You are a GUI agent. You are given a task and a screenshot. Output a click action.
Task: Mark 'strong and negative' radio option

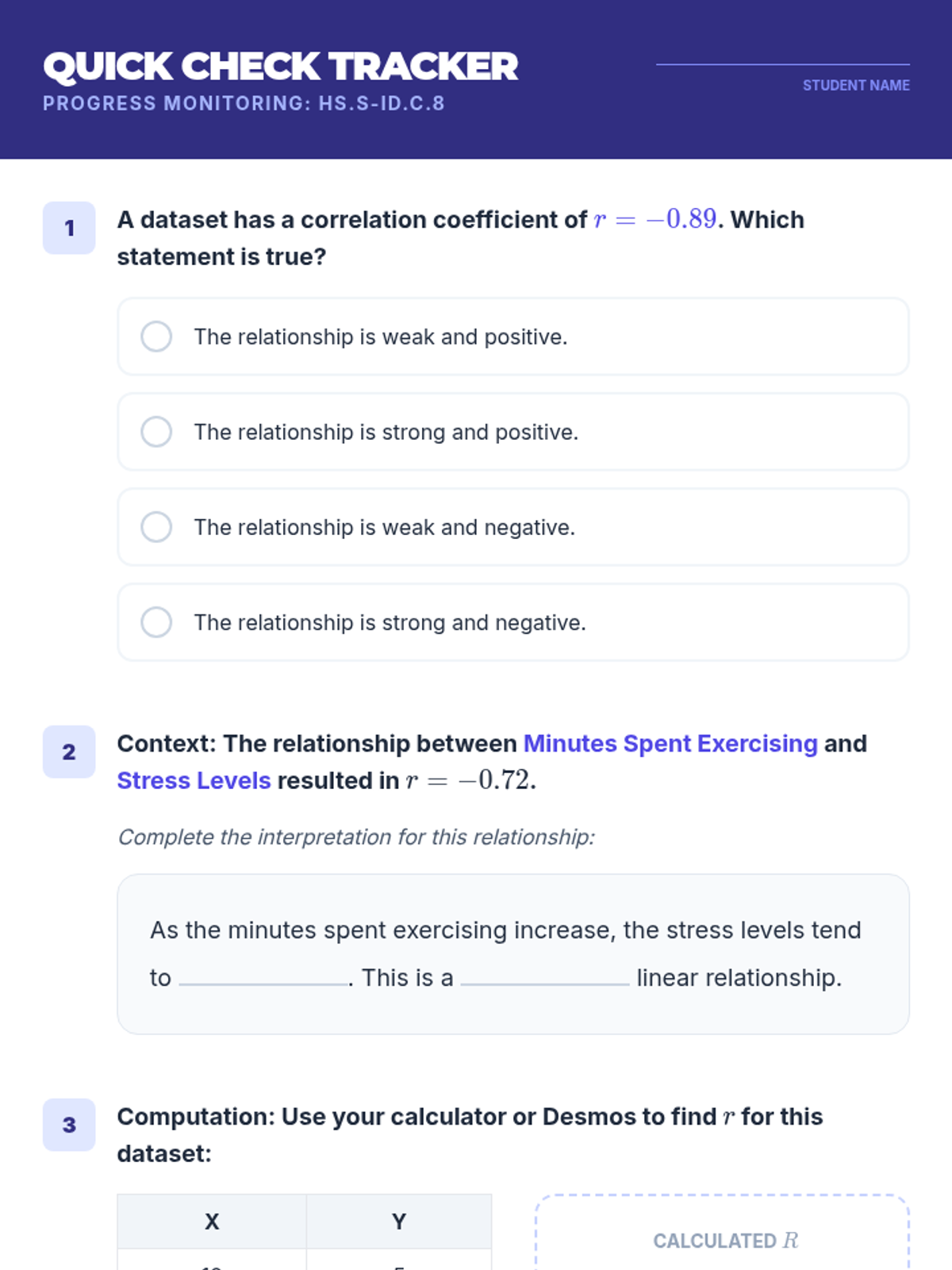[156, 622]
